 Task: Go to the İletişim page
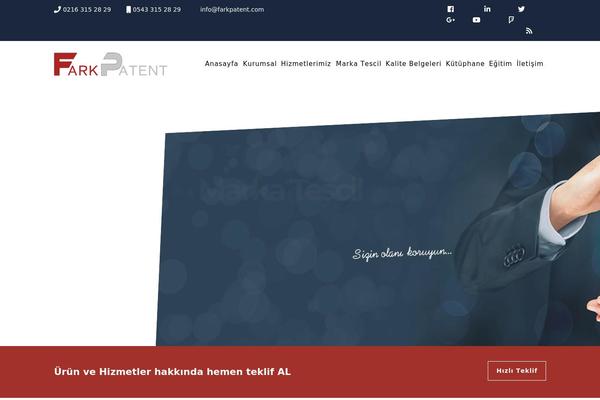point(530,64)
